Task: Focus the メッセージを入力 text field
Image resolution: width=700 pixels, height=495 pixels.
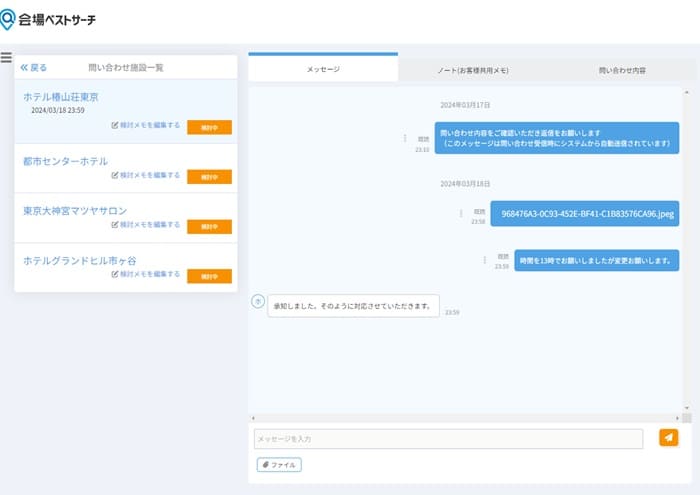Action: pos(448,439)
